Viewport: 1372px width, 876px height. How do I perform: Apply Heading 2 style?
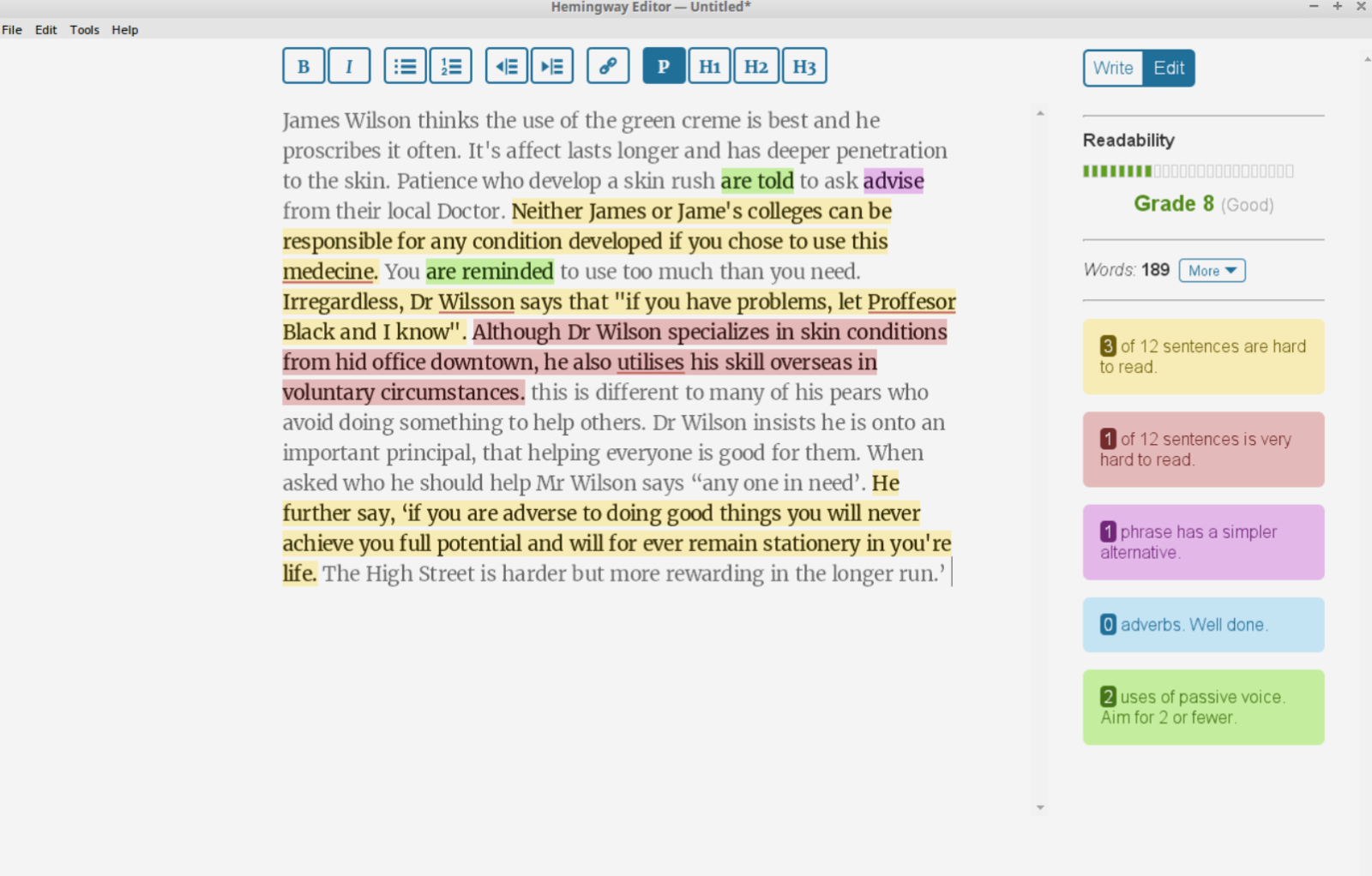(x=756, y=66)
